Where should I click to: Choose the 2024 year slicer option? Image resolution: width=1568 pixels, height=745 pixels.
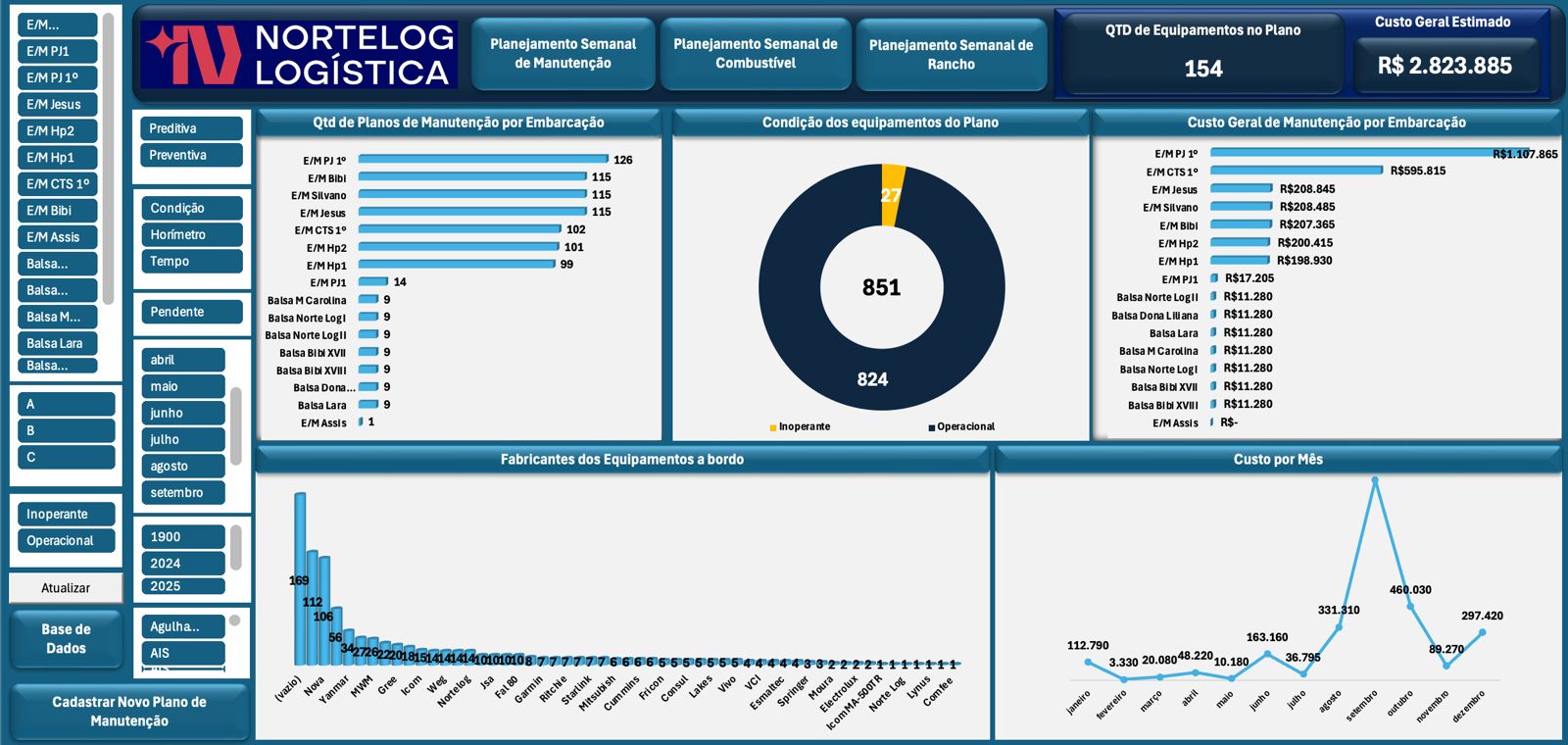[x=183, y=563]
